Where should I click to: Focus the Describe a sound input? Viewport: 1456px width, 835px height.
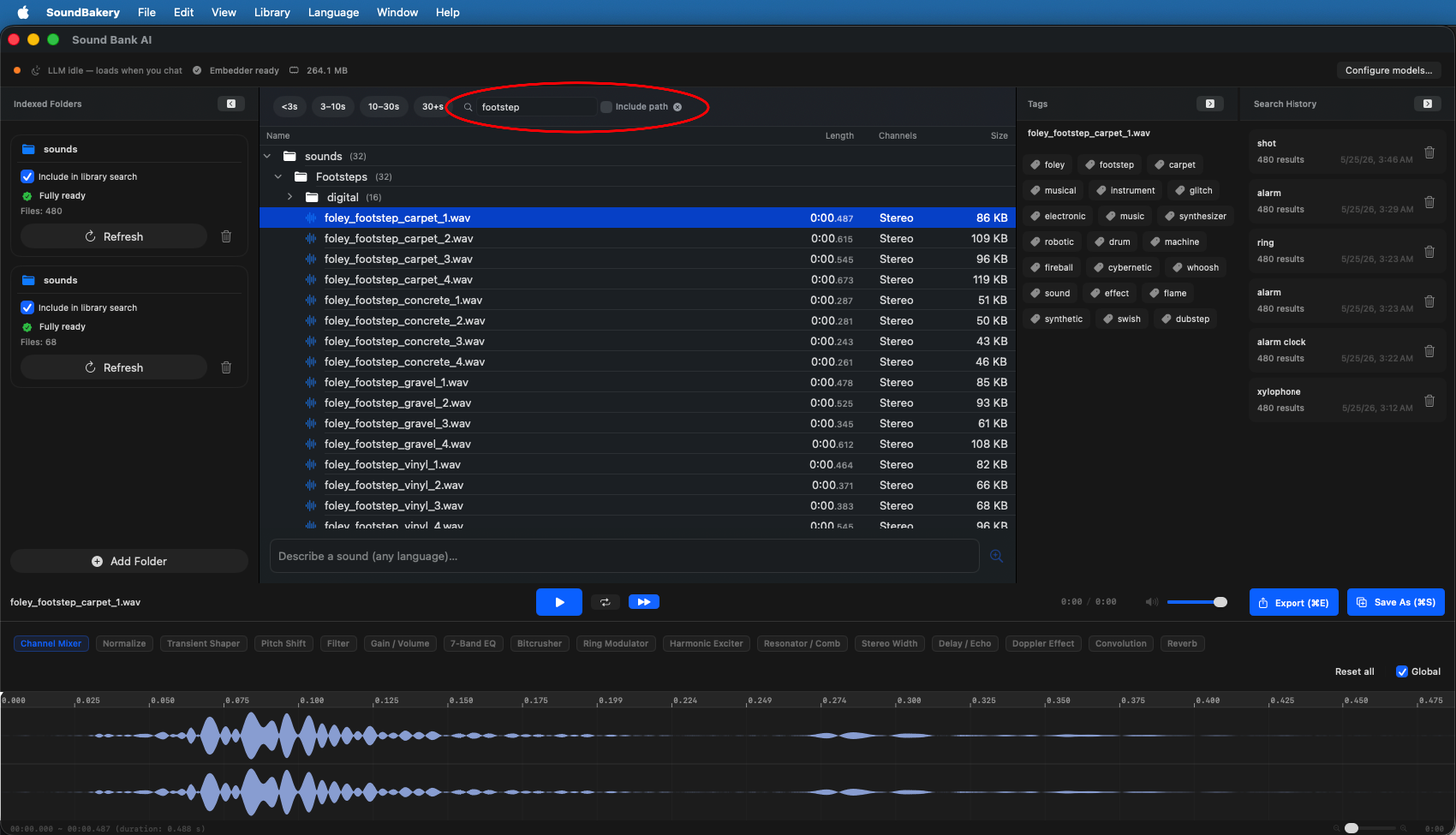[624, 556]
